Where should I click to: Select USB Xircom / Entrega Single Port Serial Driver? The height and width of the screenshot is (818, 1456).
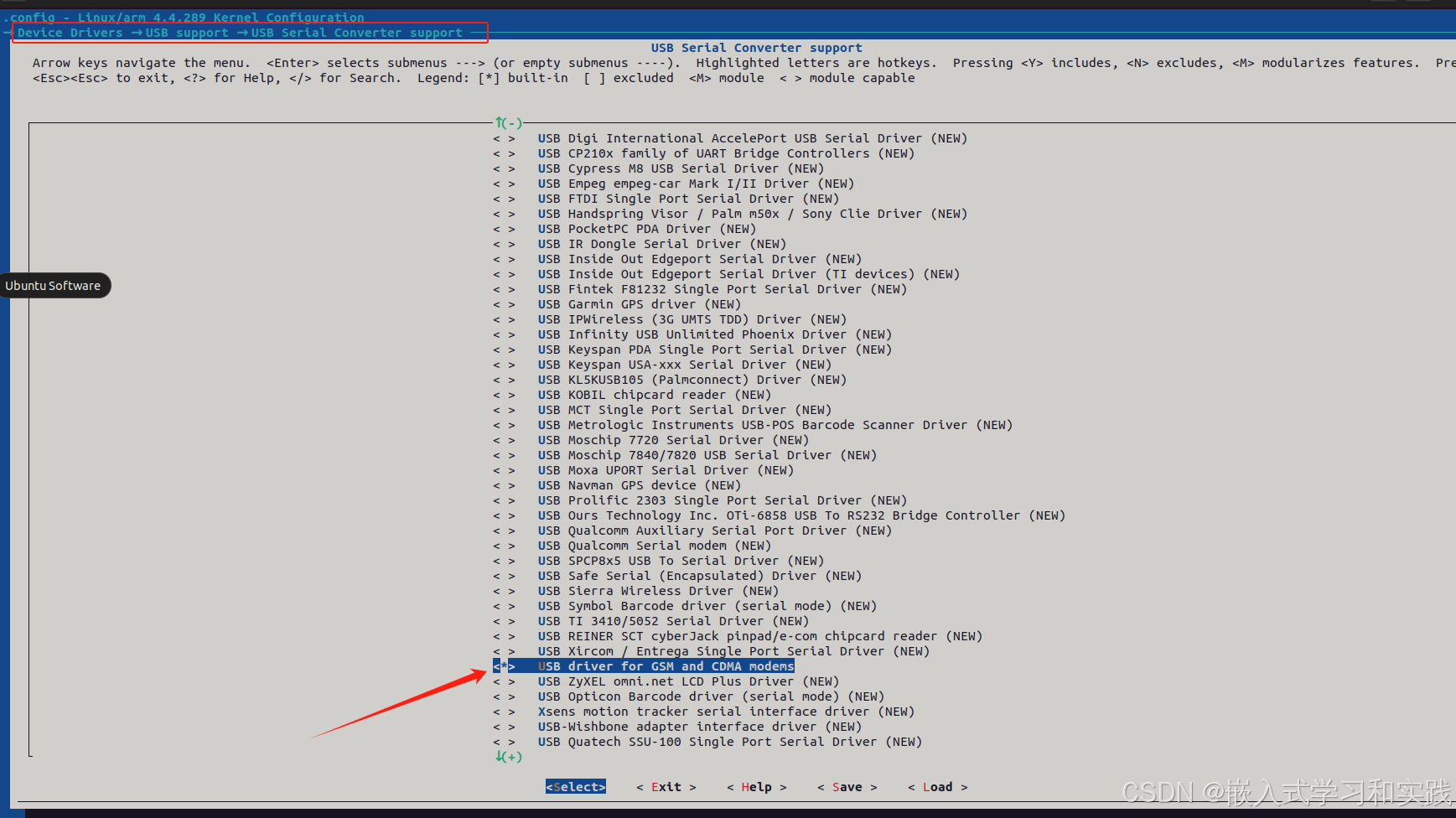(x=712, y=651)
